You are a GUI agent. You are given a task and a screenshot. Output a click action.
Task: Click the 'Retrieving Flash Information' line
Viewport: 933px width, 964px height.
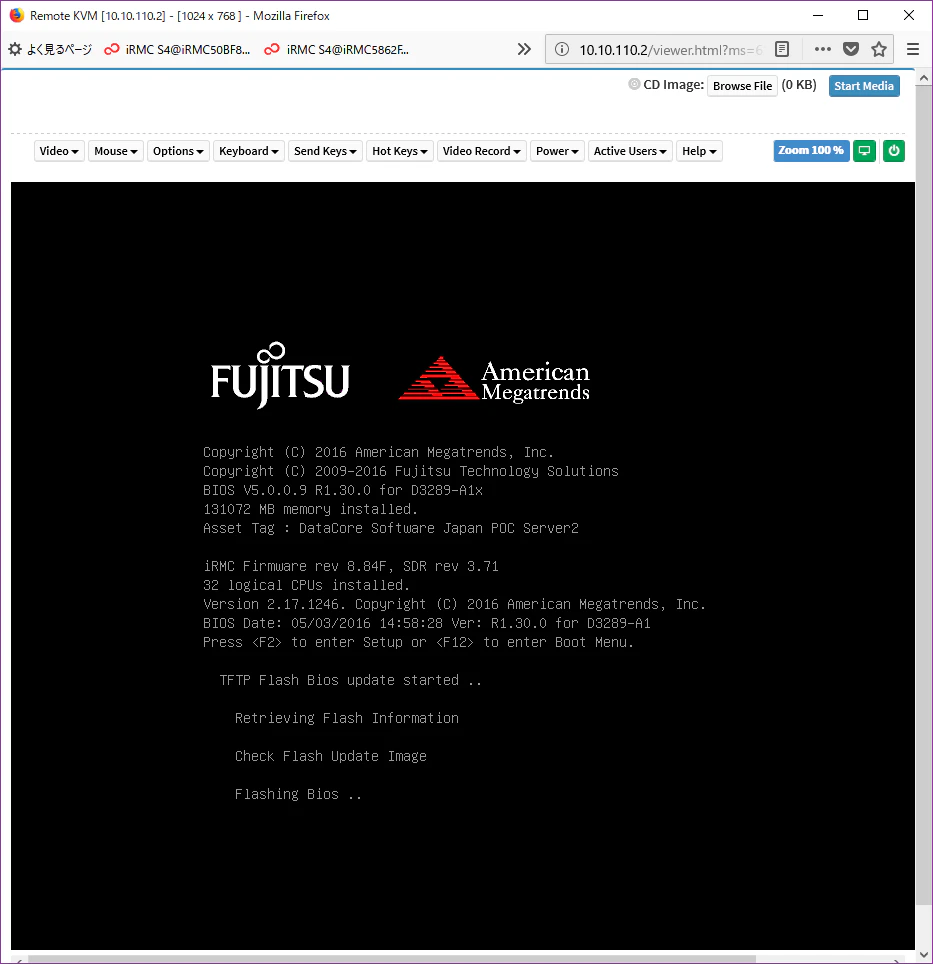click(x=347, y=718)
